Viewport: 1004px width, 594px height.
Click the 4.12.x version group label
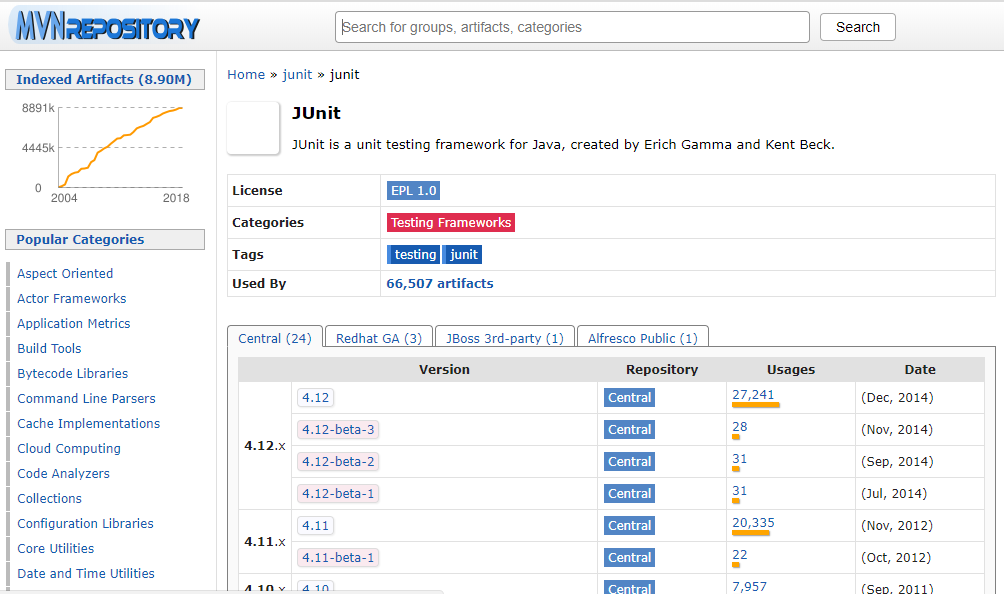point(265,446)
